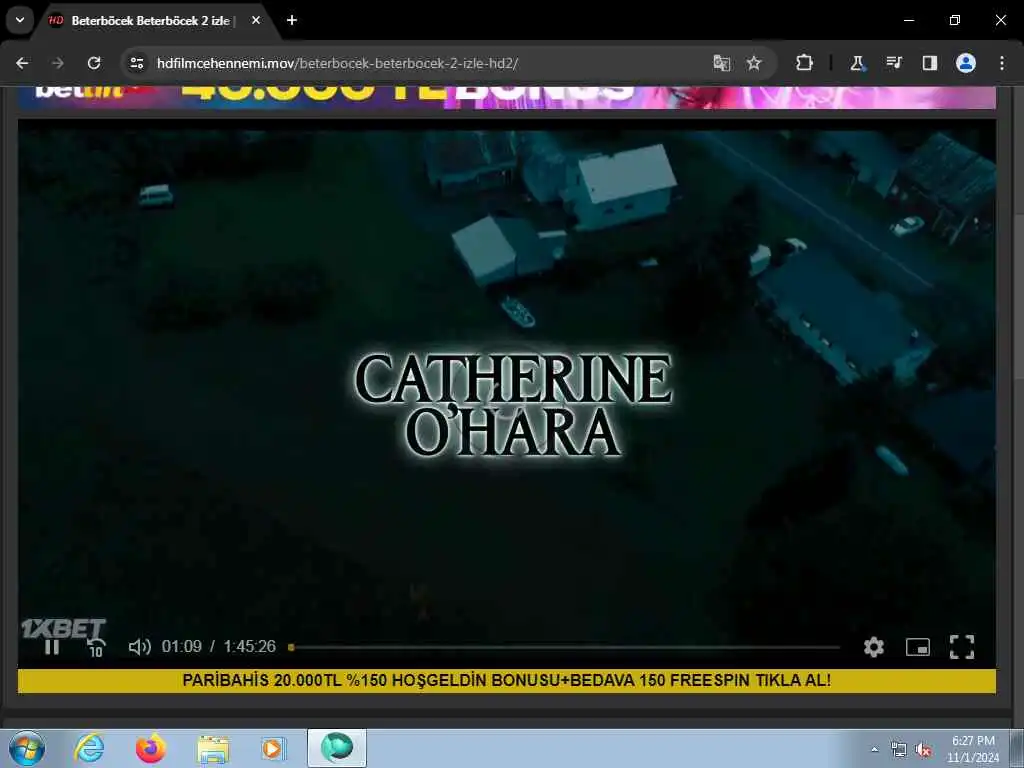1024x768 pixels.
Task: Click the 1XBET logo in the player
Action: click(x=63, y=628)
